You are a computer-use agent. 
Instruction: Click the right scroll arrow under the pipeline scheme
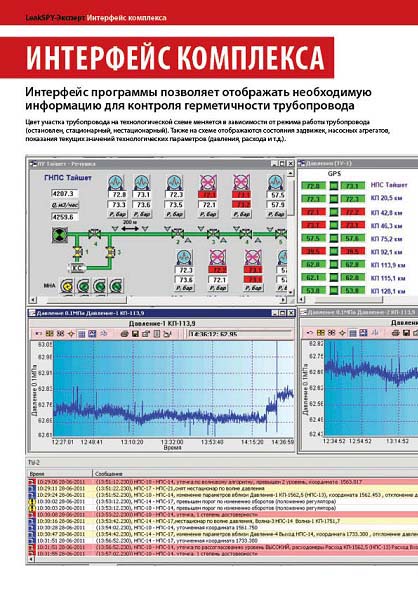[283, 300]
